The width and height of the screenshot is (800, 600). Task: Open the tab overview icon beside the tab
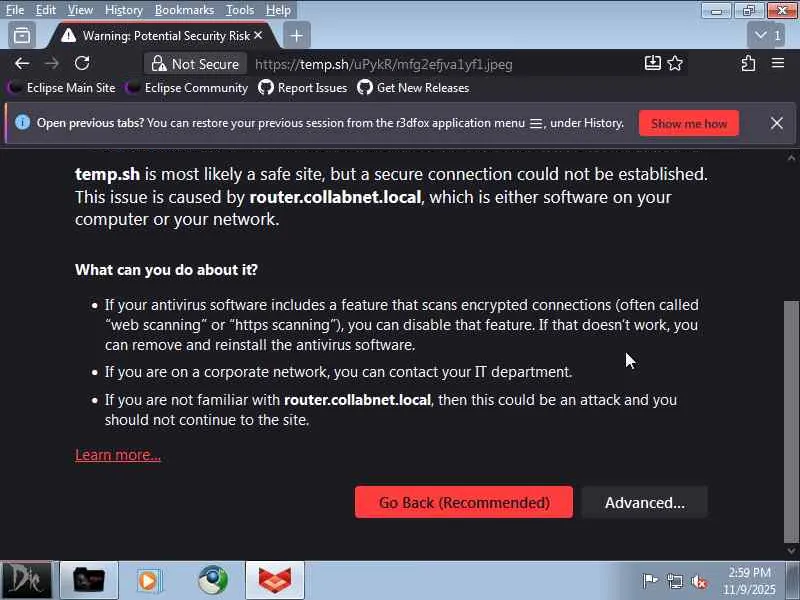pos(22,36)
